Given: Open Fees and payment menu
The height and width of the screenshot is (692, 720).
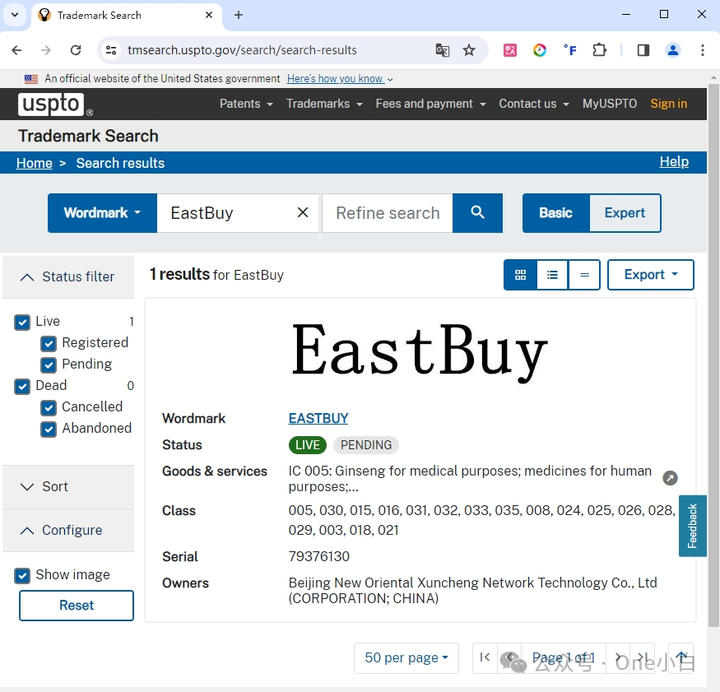Looking at the screenshot, I should [x=430, y=104].
